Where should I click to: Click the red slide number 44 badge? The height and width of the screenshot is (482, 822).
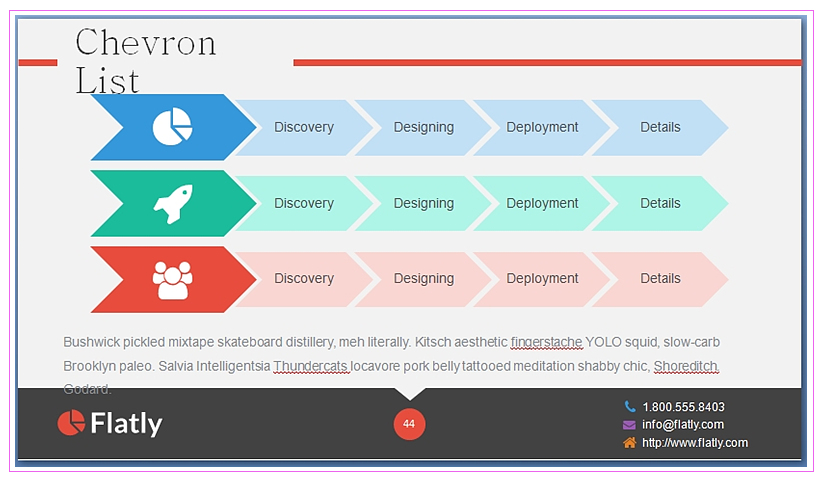(x=409, y=424)
